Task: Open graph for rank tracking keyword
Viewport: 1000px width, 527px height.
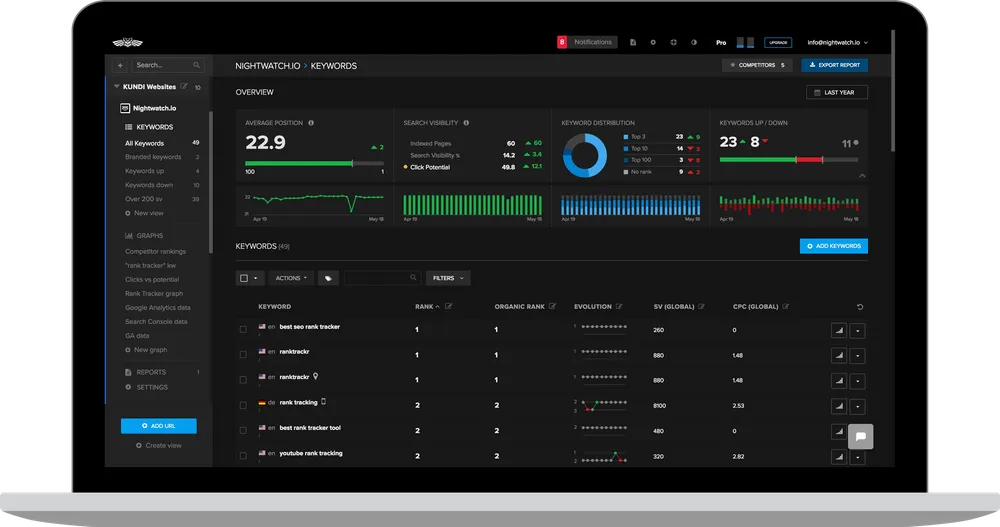Action: (x=839, y=406)
